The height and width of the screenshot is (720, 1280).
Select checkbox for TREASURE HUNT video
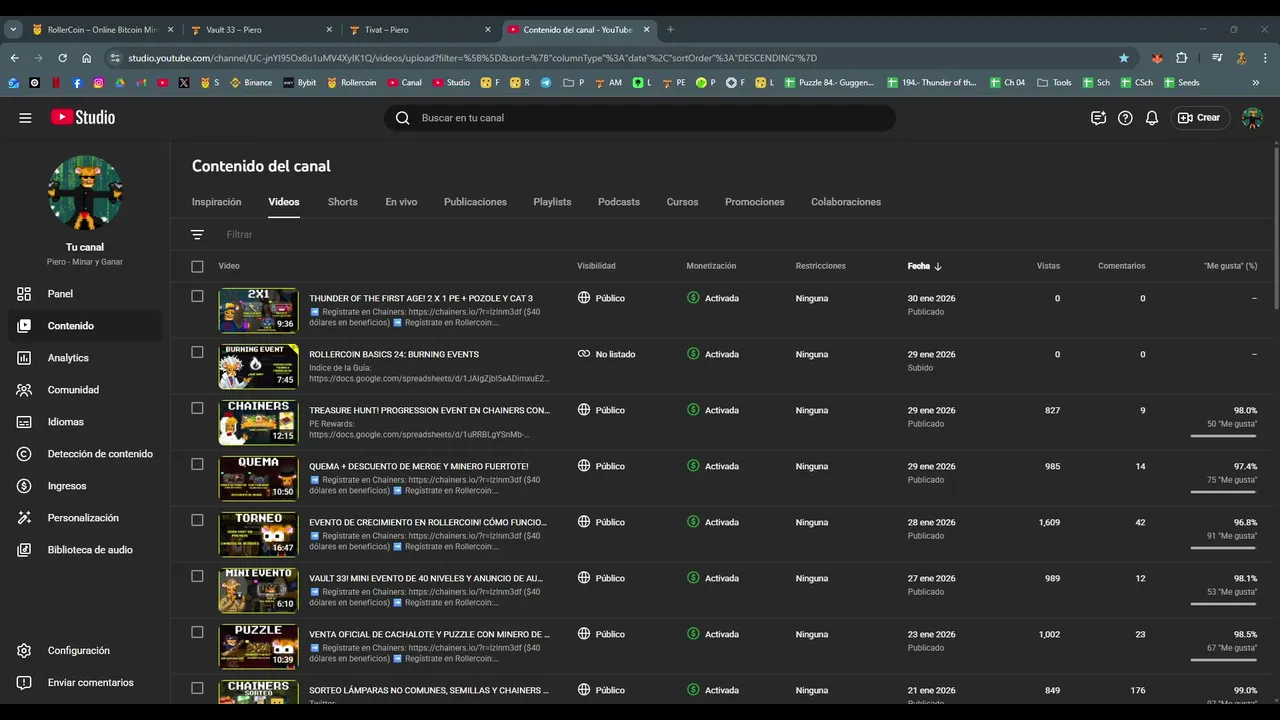pyautogui.click(x=197, y=408)
